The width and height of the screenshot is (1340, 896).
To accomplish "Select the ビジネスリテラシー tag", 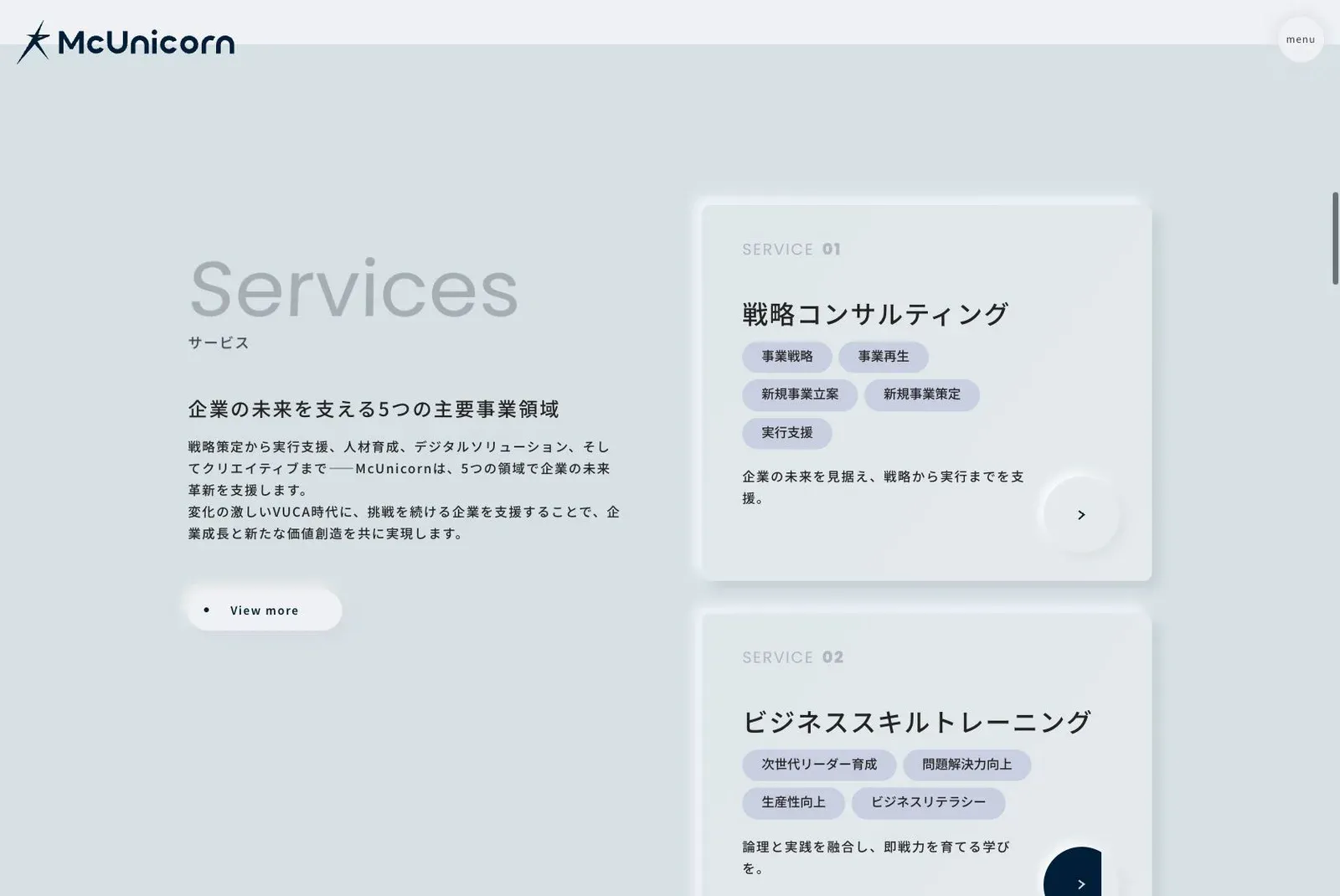I will pyautogui.click(x=929, y=802).
